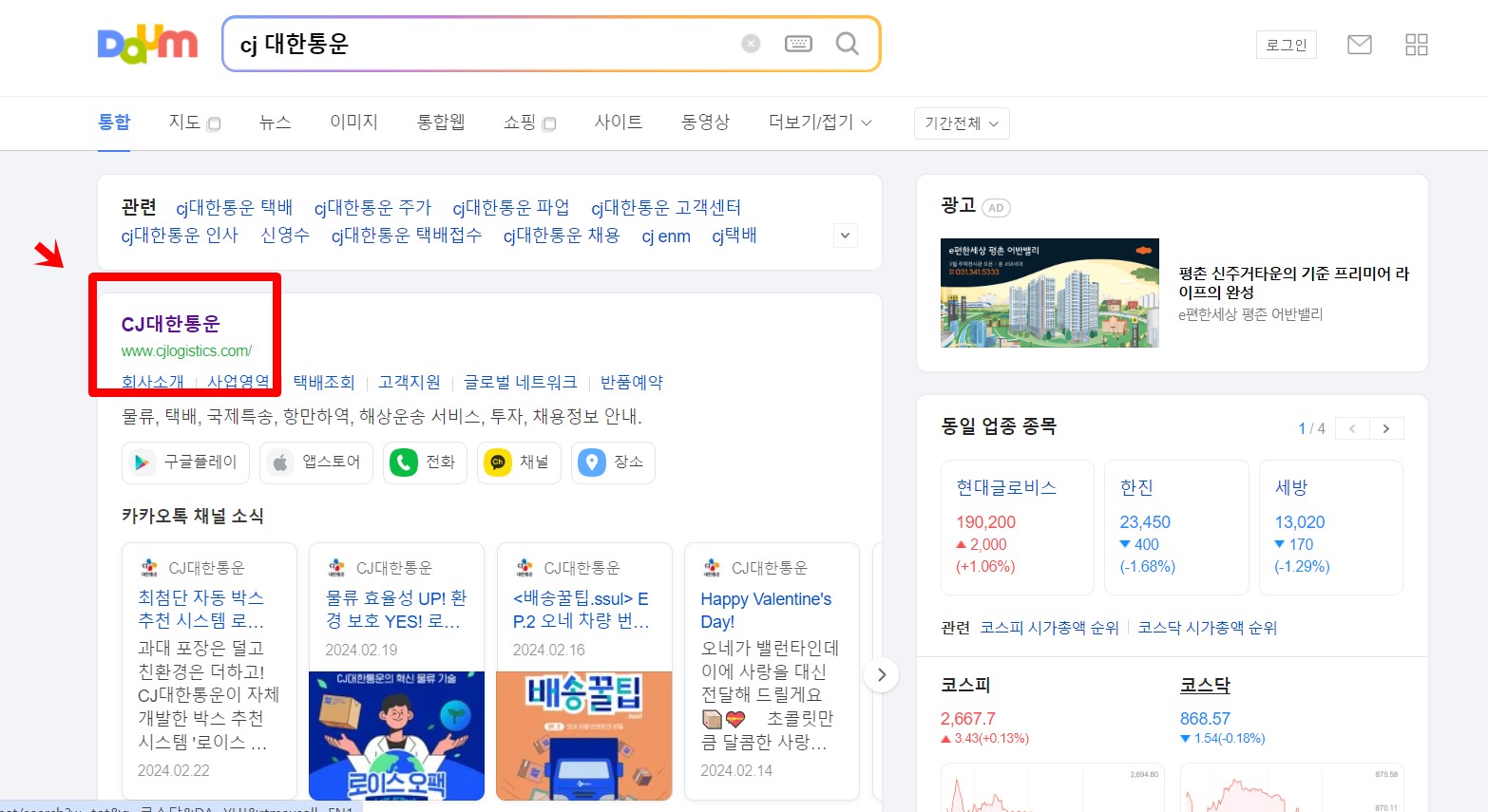Image resolution: width=1488 pixels, height=812 pixels.
Task: Switch to the 통합웹 tab
Action: (441, 123)
